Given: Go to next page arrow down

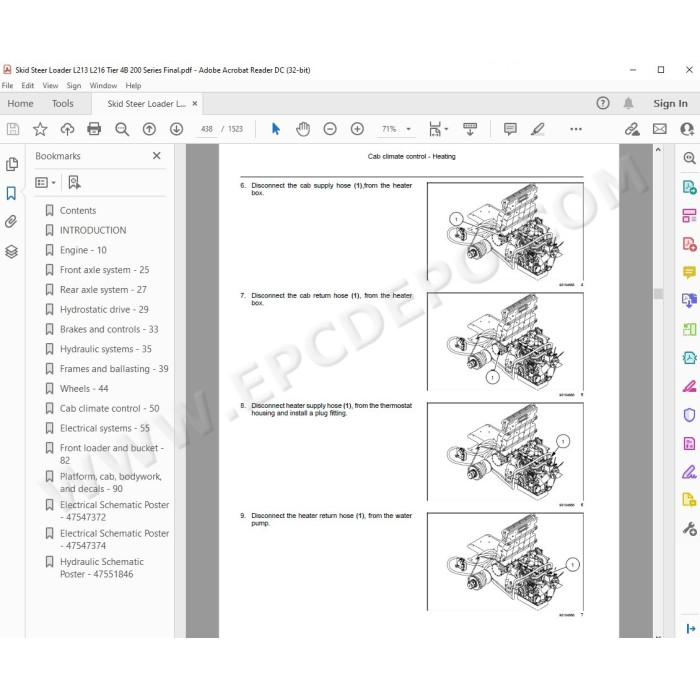Looking at the screenshot, I should coord(177,129).
